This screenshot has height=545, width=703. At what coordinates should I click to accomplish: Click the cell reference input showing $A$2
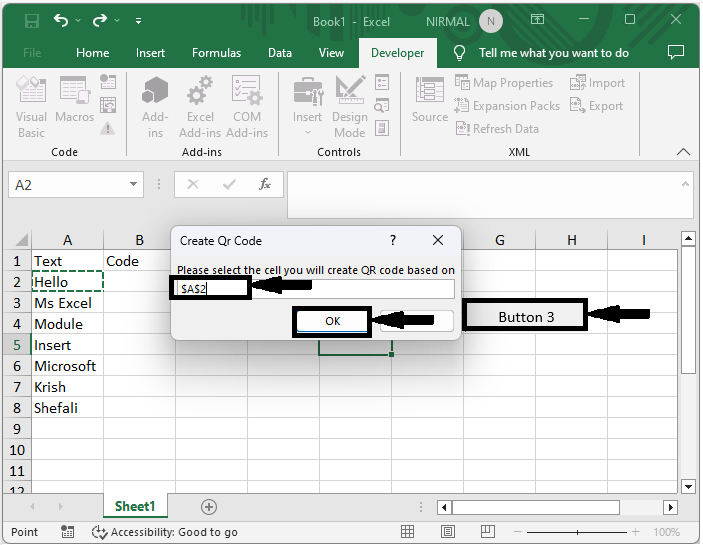pos(210,288)
